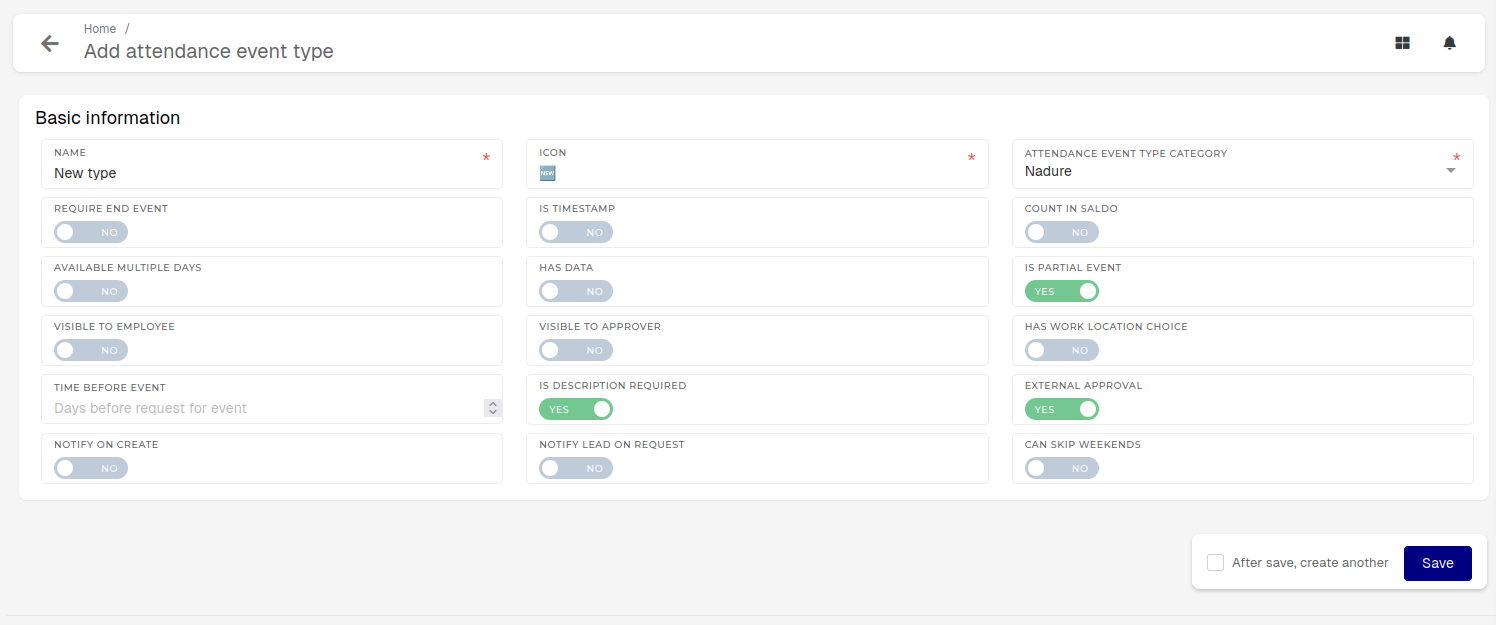
Task: Open the notifications bell
Action: (1449, 43)
